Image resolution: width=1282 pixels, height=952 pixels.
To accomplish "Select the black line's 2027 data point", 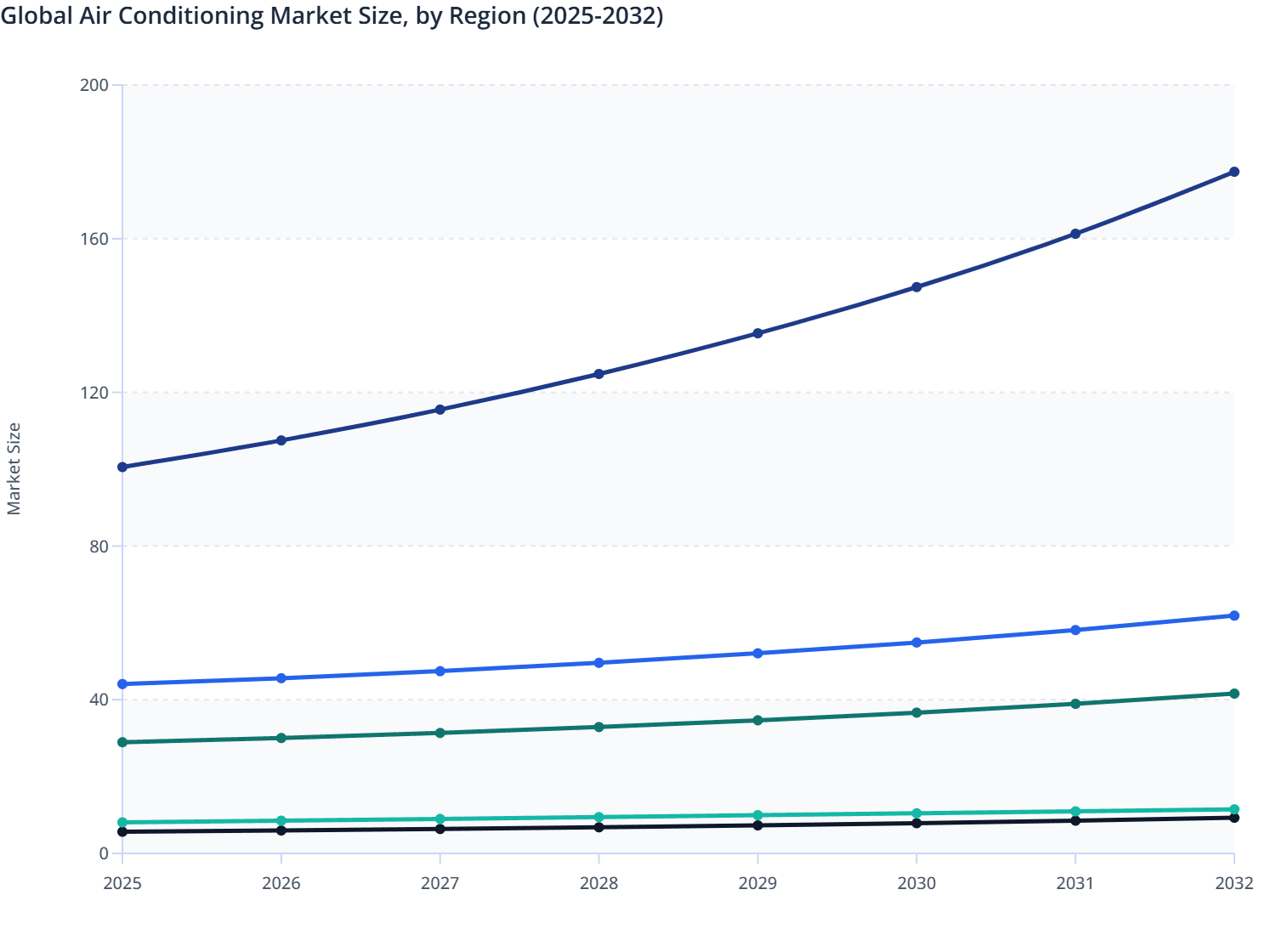I will coord(440,829).
